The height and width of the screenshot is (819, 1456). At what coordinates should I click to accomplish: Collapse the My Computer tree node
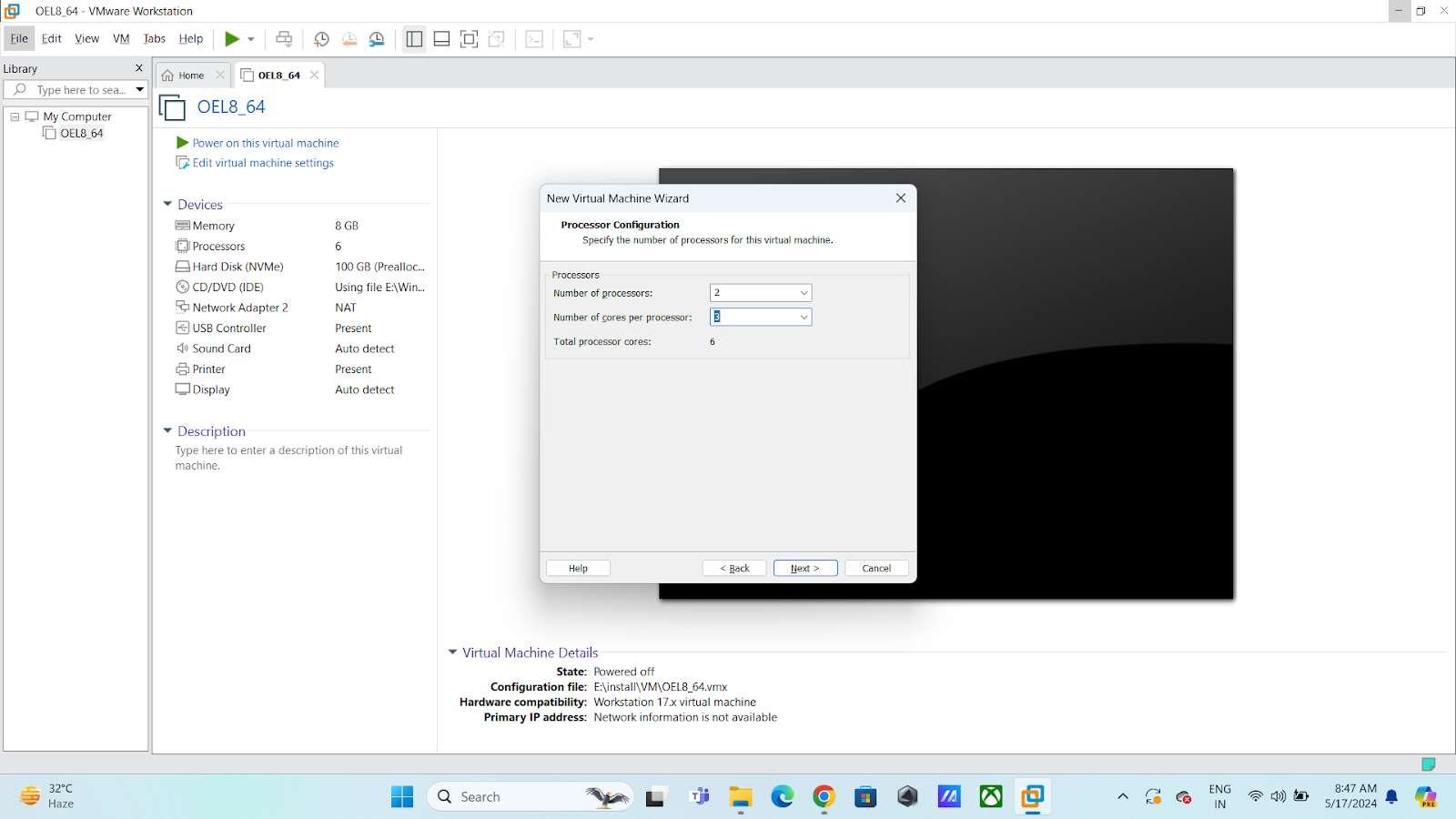[x=15, y=116]
